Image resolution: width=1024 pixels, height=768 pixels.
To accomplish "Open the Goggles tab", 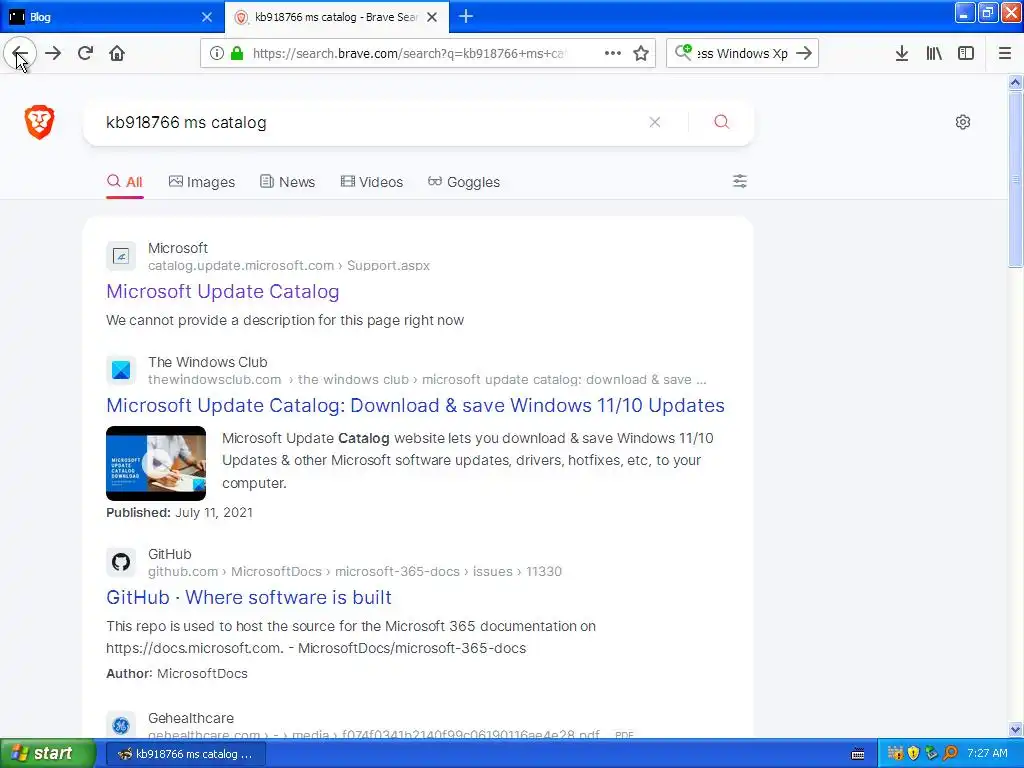I will [x=464, y=182].
